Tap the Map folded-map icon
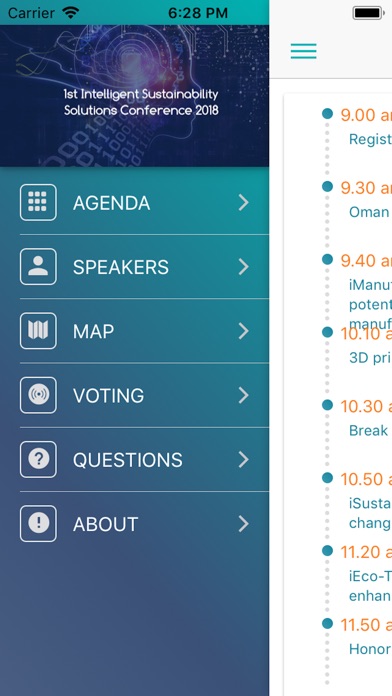The width and height of the screenshot is (392, 696). point(38,331)
